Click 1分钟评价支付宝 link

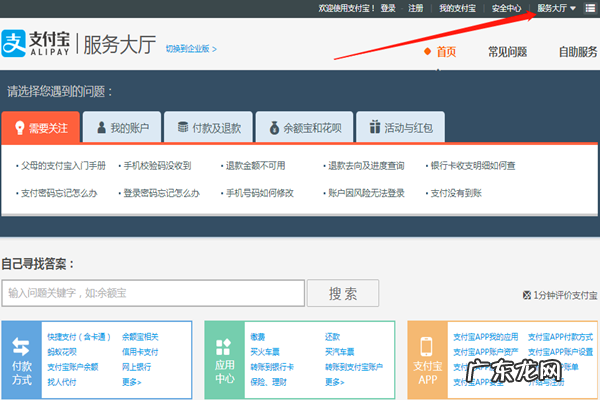click(x=565, y=295)
